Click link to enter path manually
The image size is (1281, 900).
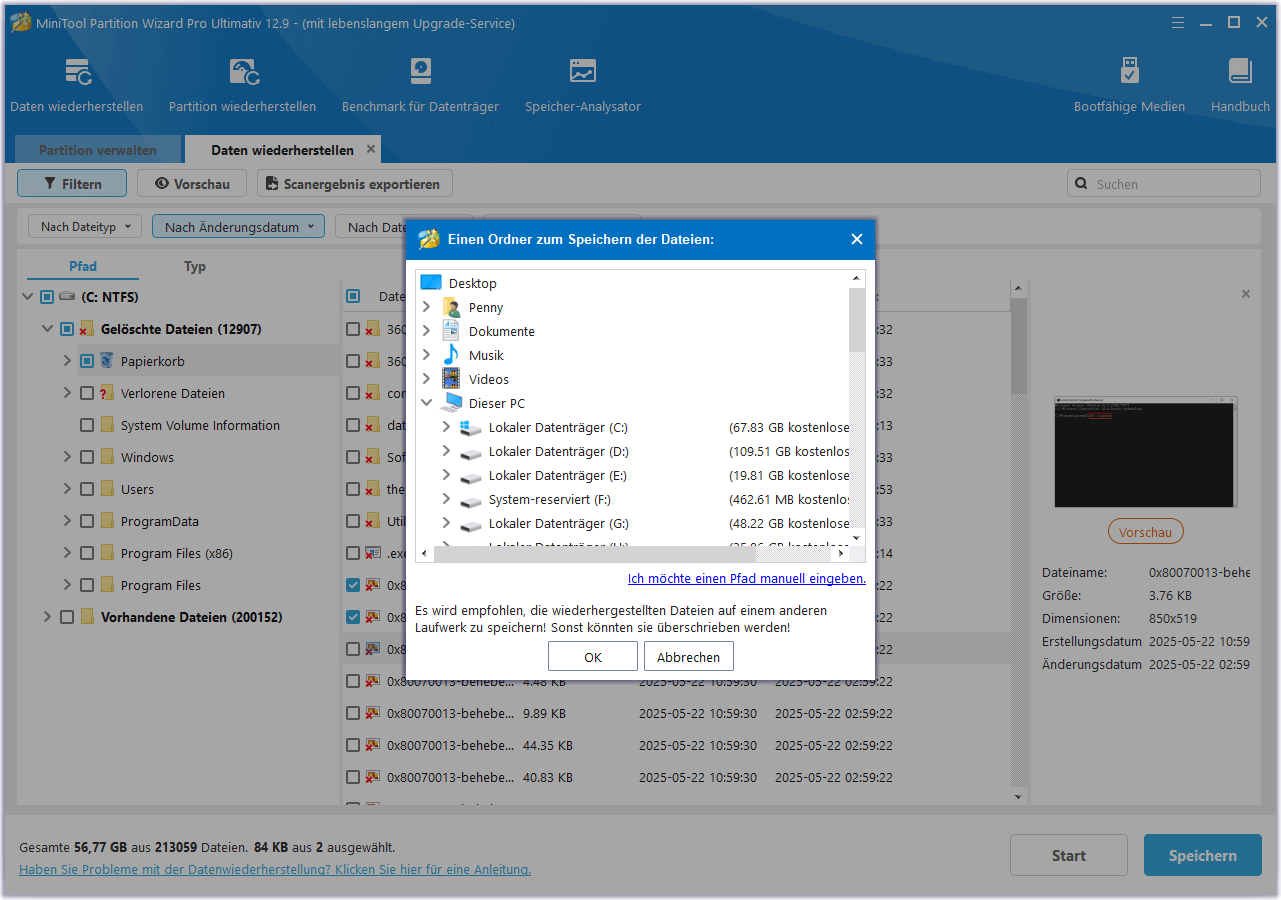click(747, 578)
